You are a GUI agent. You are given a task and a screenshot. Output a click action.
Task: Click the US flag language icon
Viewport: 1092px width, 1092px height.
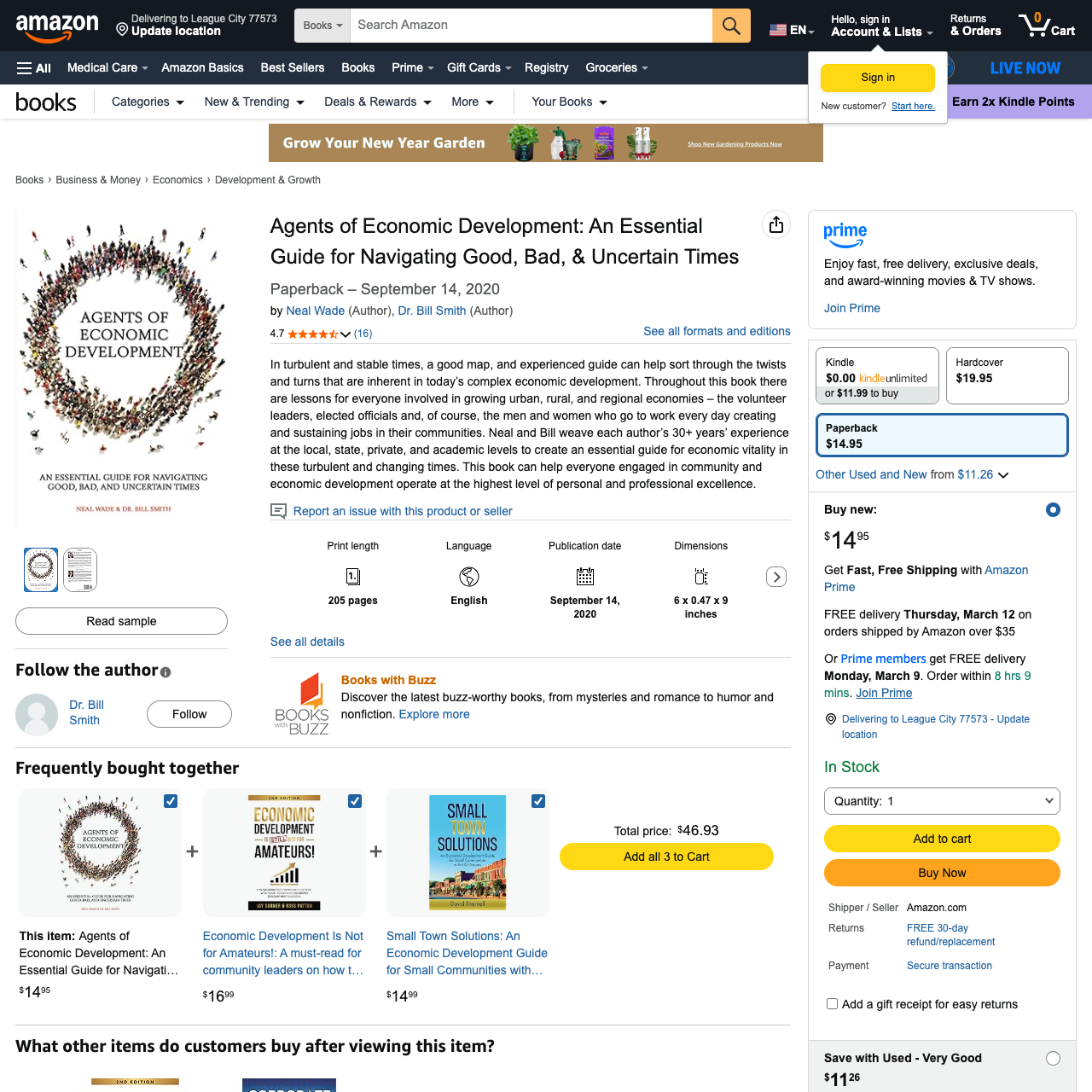[777, 30]
